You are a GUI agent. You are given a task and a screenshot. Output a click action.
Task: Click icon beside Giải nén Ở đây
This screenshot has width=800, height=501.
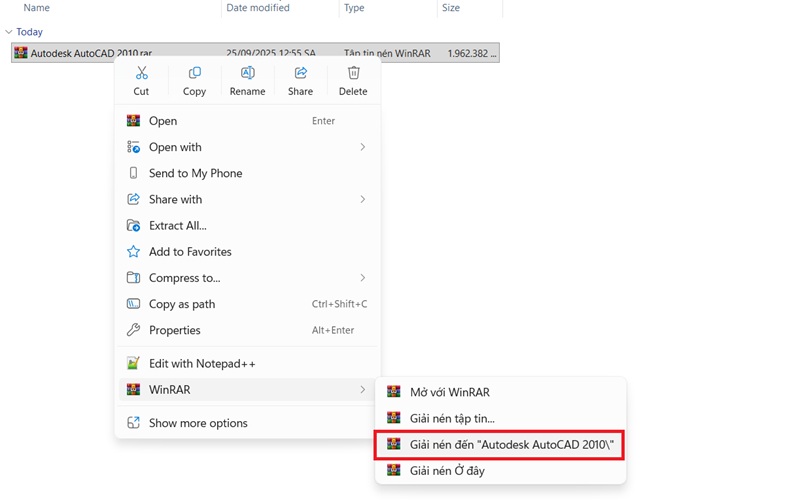[393, 470]
